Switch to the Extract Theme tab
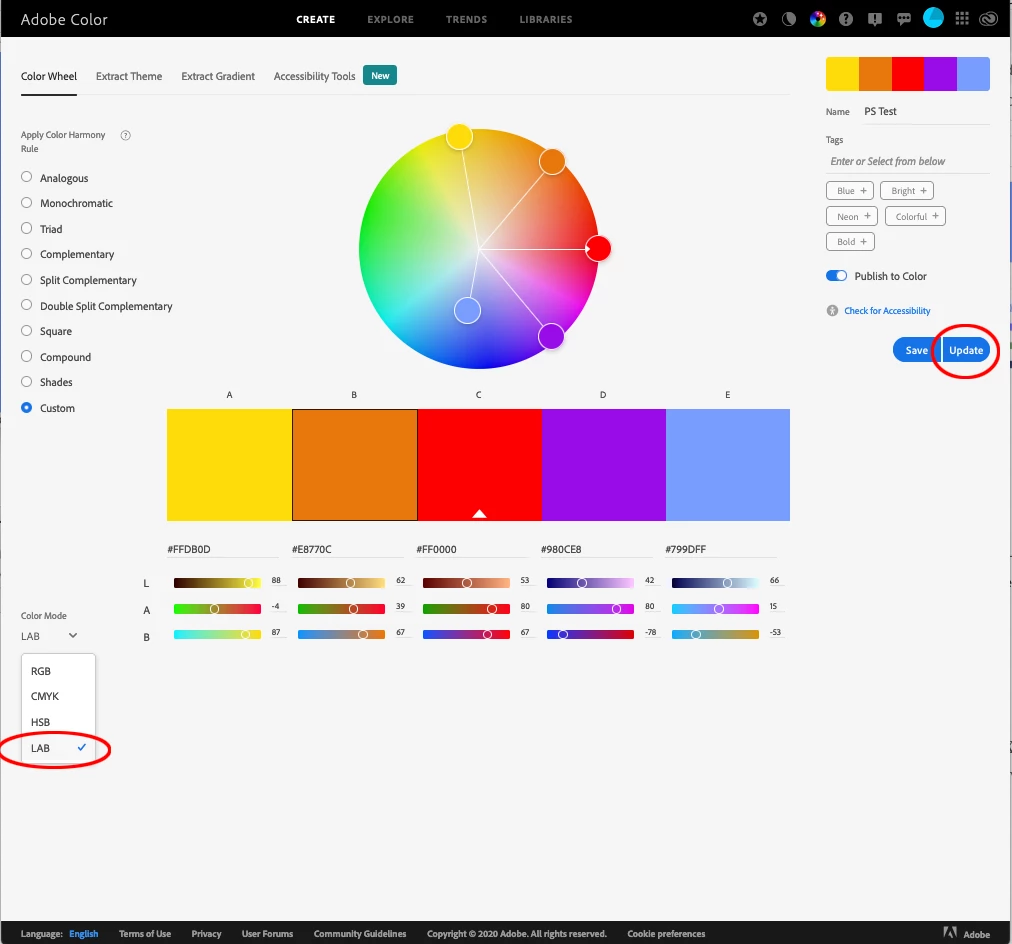The width and height of the screenshot is (1012, 944). (x=129, y=76)
